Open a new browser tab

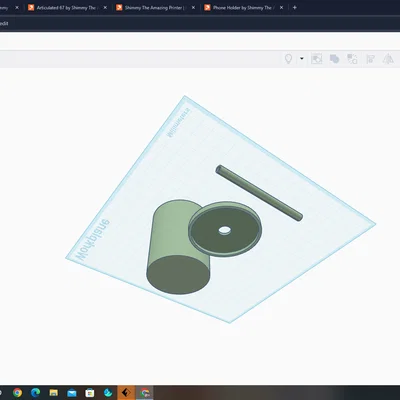pos(295,7)
